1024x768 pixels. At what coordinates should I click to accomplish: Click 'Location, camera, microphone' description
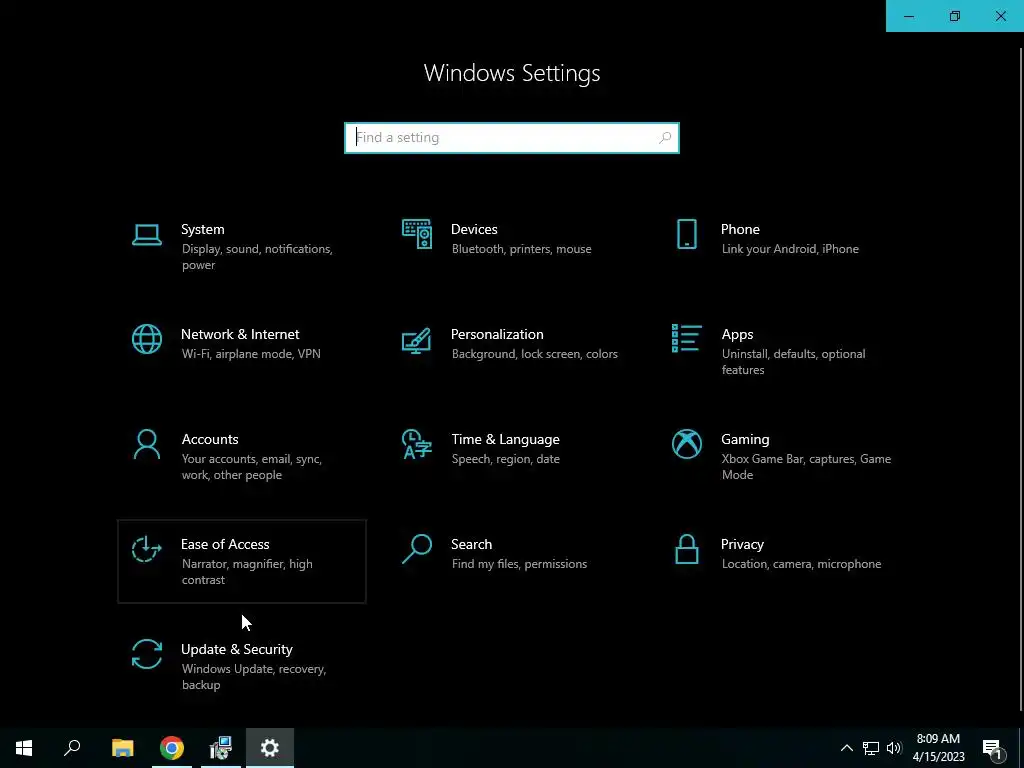click(801, 564)
